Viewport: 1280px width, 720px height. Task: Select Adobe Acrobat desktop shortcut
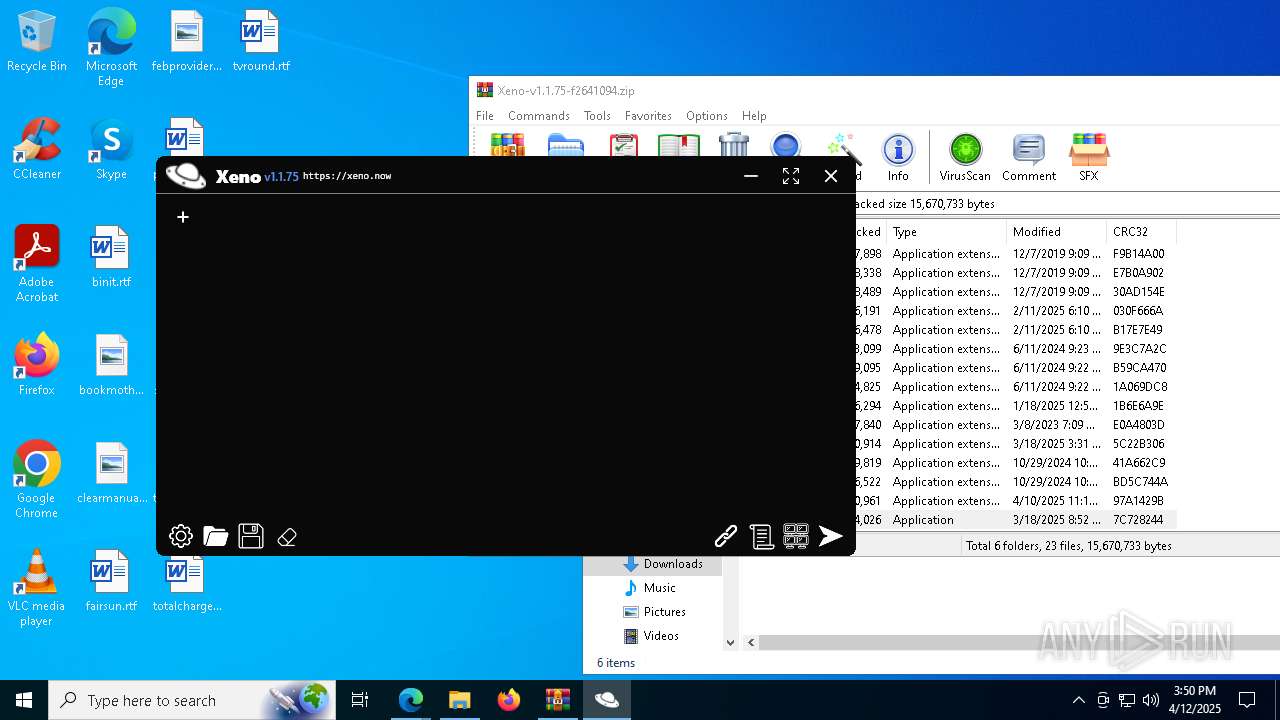pos(37,264)
